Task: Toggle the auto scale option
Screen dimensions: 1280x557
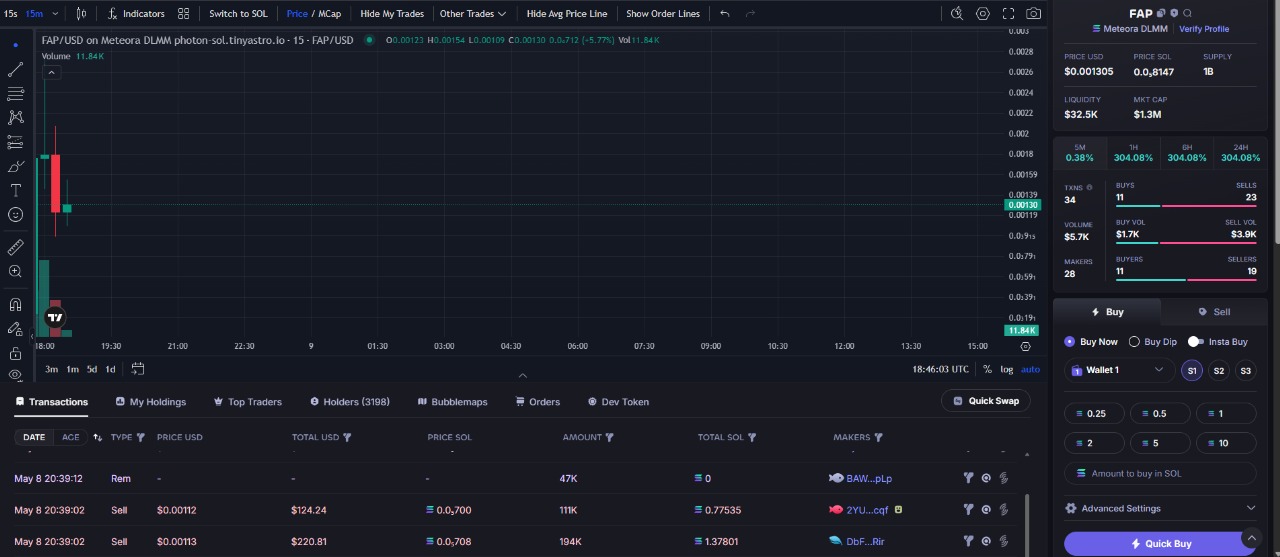Action: pos(1030,369)
